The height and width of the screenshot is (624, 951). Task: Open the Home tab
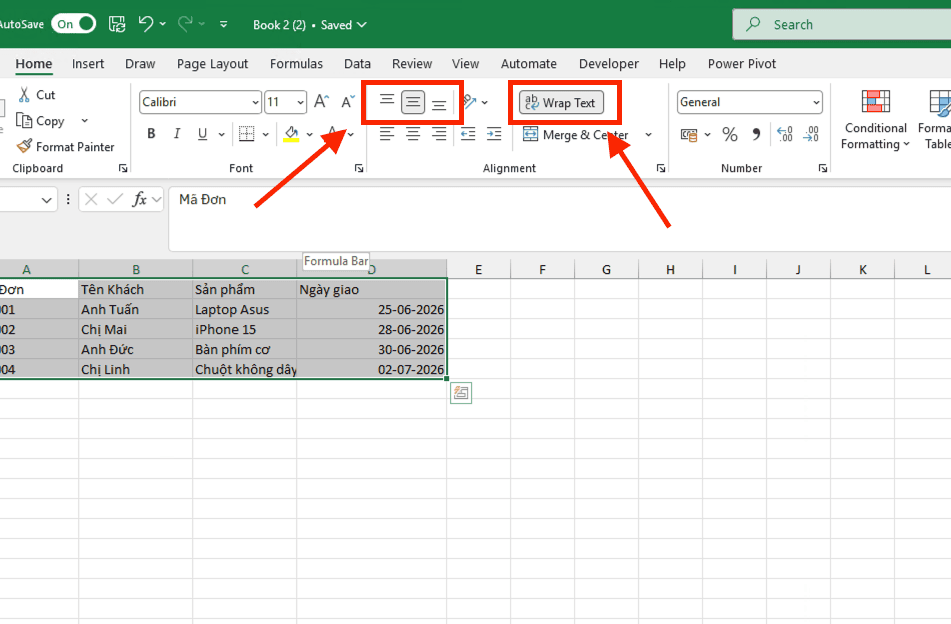point(34,64)
